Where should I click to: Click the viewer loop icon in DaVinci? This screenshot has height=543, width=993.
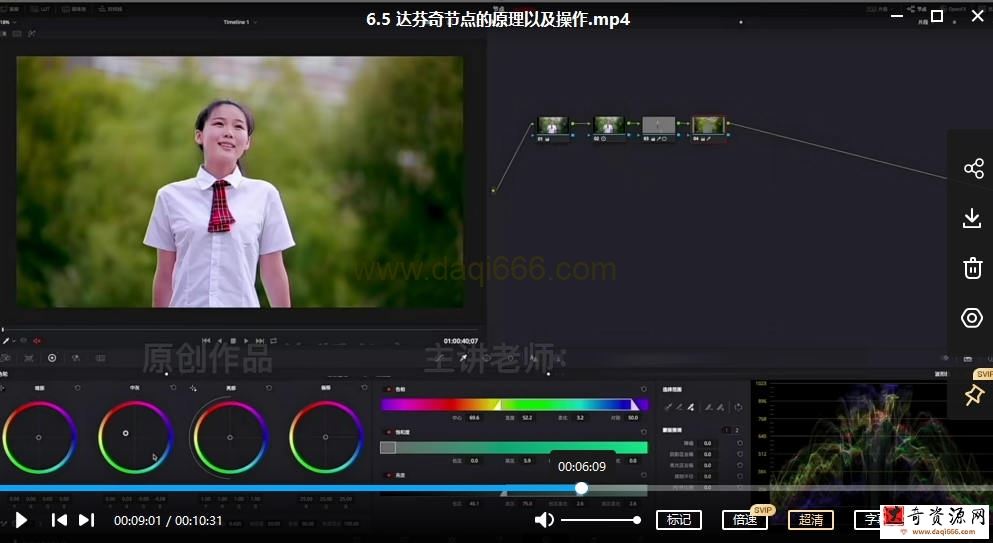[274, 341]
